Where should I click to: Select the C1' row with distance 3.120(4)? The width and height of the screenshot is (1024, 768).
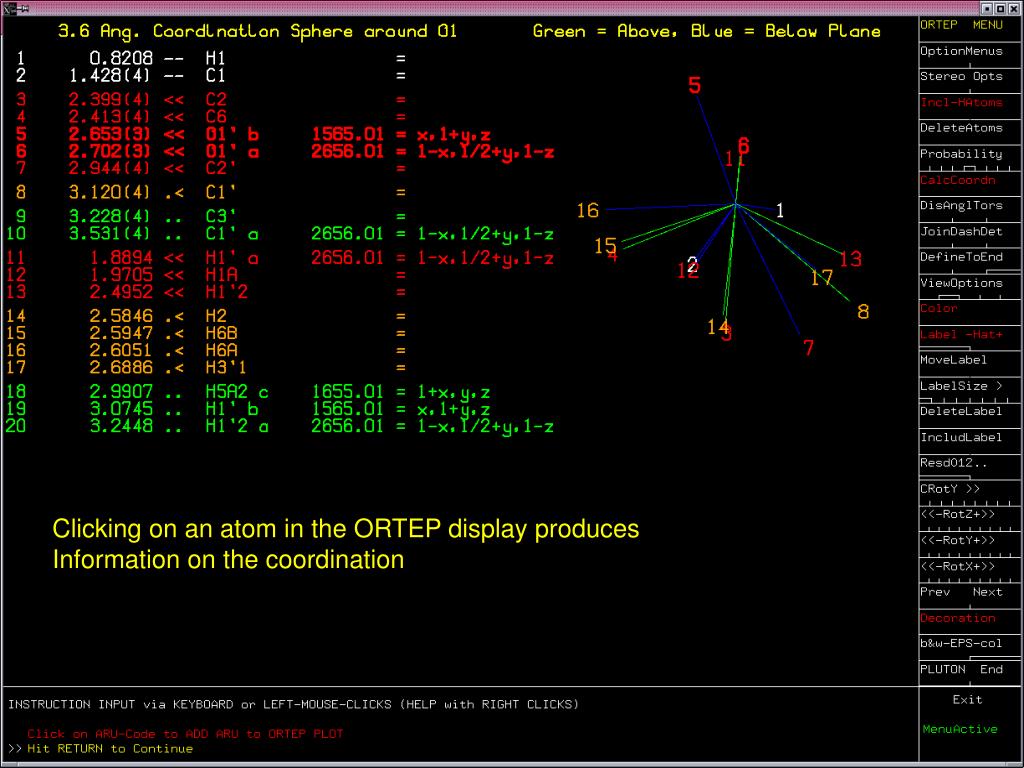(212, 193)
